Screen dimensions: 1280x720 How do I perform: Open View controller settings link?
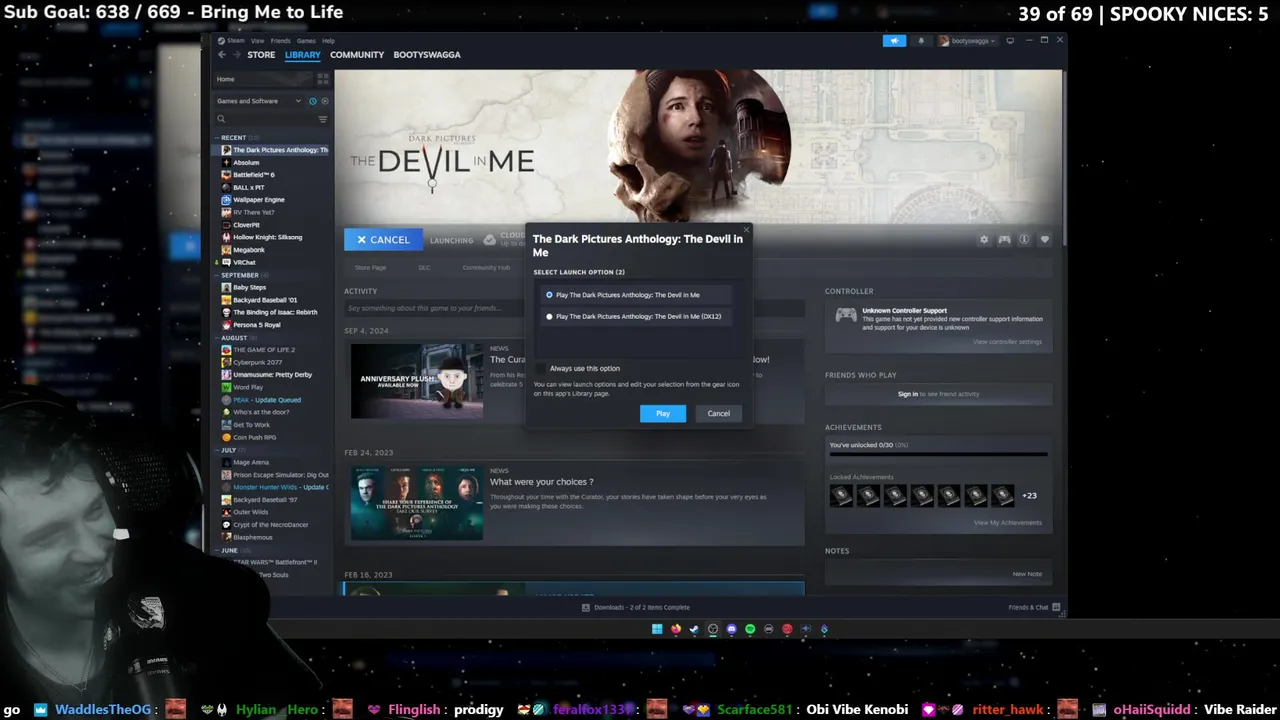pos(1007,342)
